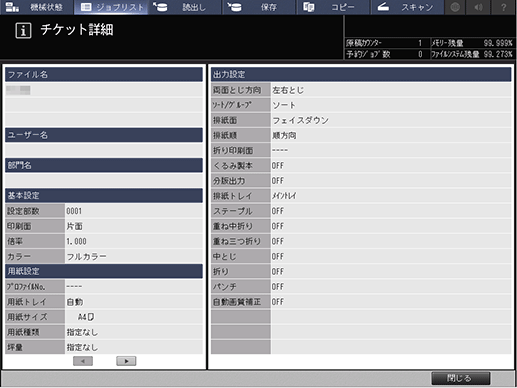Screen dimensions: 517x388
Task: Open help with question mark icon
Action: pyautogui.click(x=503, y=7)
